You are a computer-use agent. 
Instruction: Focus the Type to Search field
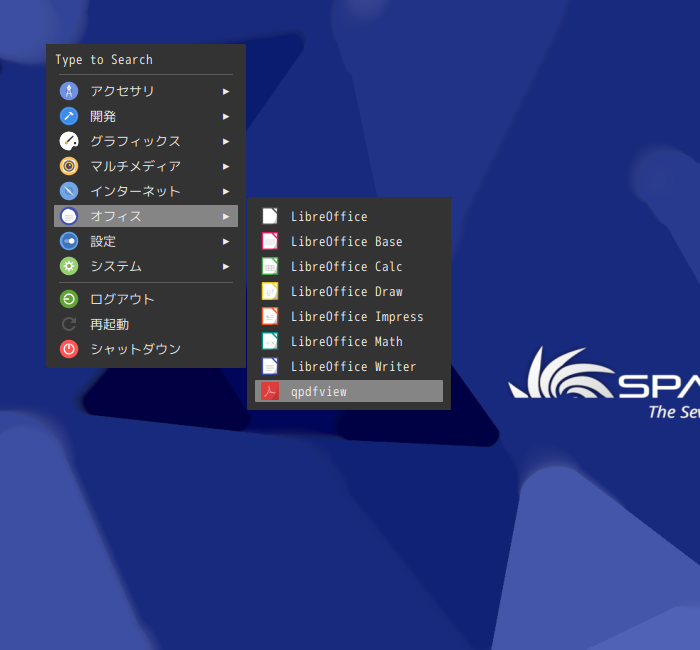pyautogui.click(x=146, y=60)
